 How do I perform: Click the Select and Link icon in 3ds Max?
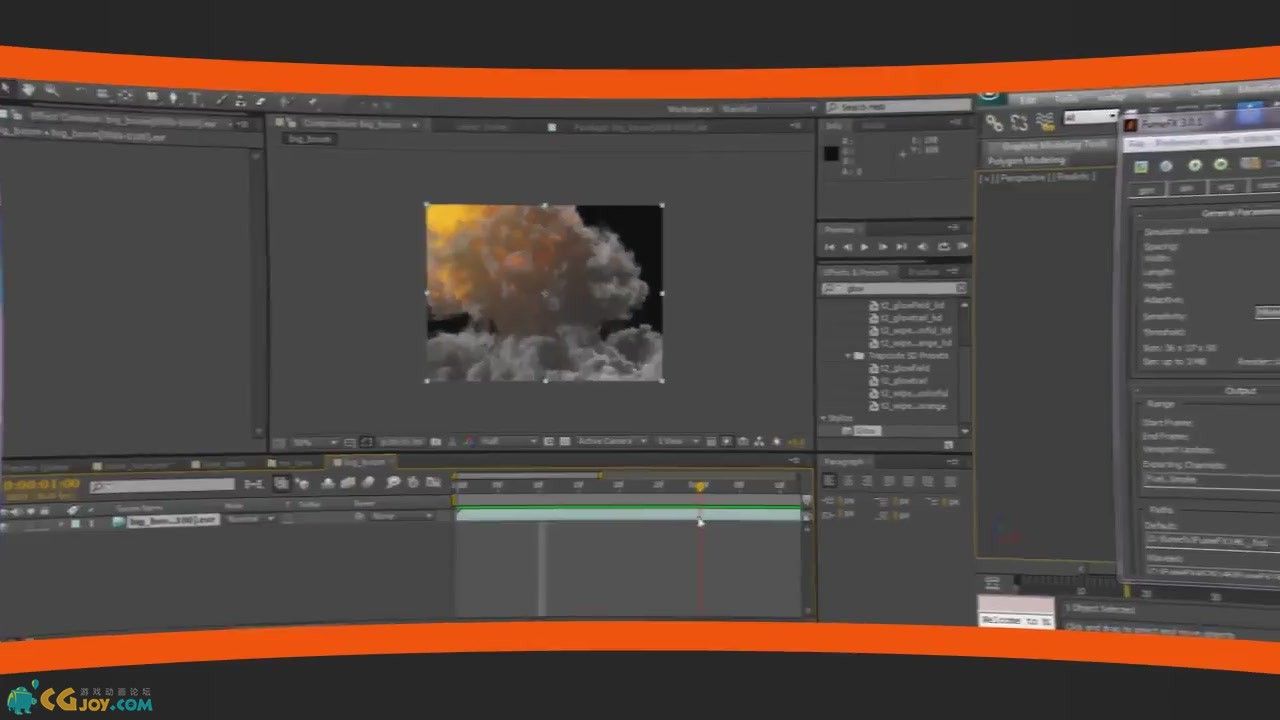(x=994, y=123)
